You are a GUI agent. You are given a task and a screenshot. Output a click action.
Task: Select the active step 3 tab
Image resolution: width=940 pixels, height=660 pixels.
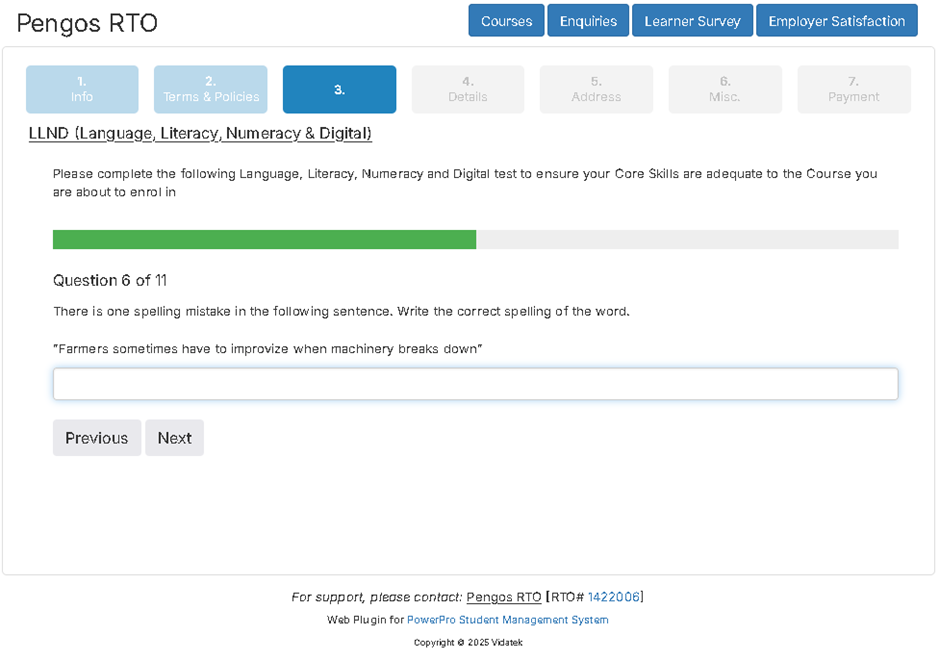click(339, 89)
